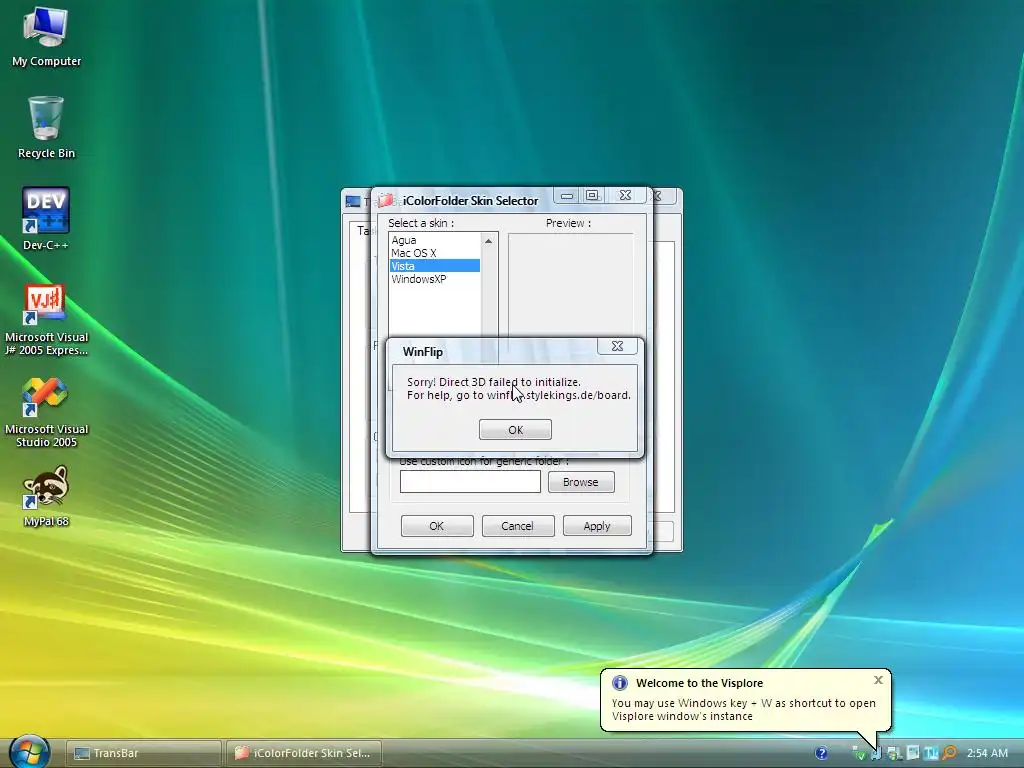Select the Vista skin in list
This screenshot has height=768, width=1024.
pyautogui.click(x=434, y=266)
